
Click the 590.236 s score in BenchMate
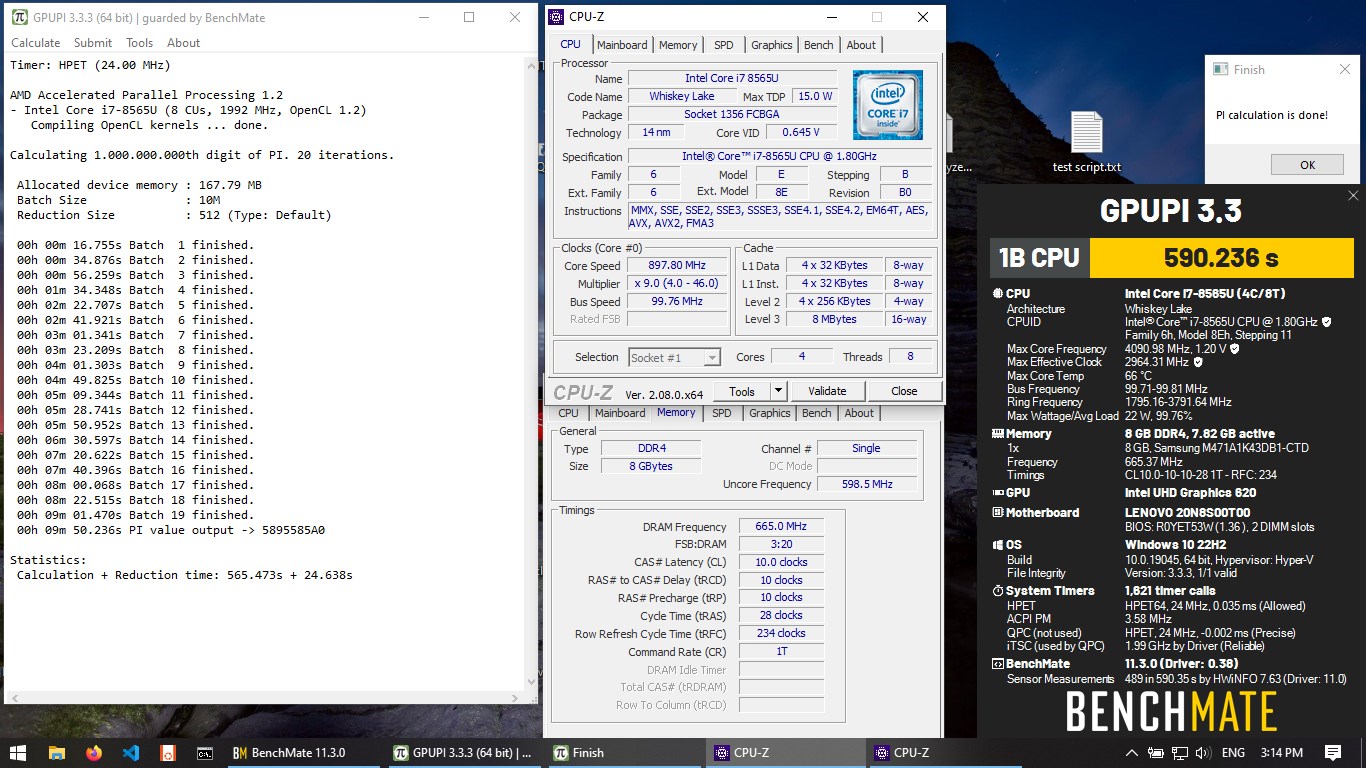coord(1221,258)
